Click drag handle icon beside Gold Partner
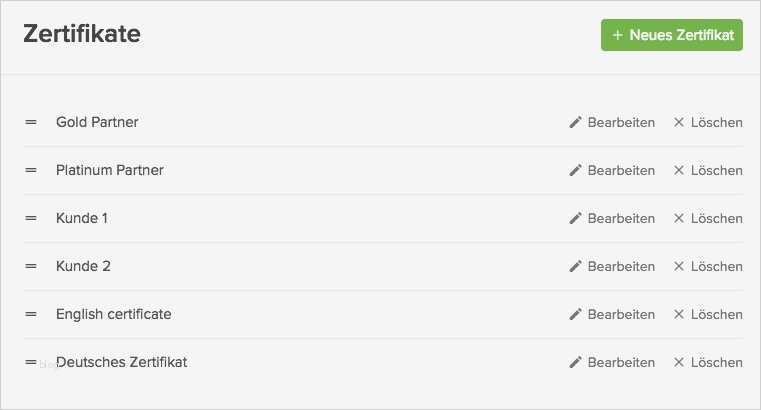761x410 pixels. [31, 122]
